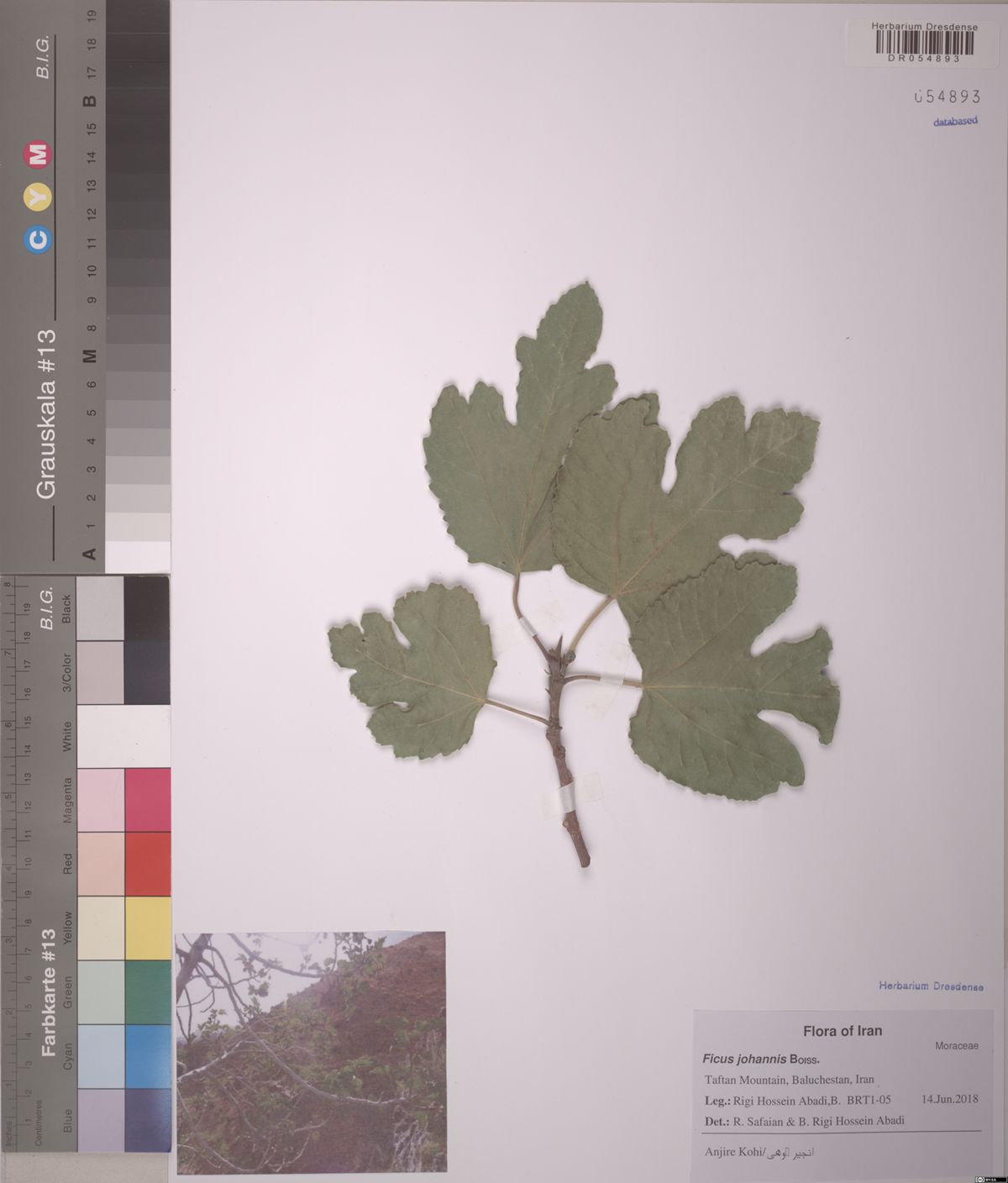Click the collection date '14.Jun.2018'
This screenshot has height=1183, width=1008.
(x=949, y=1099)
